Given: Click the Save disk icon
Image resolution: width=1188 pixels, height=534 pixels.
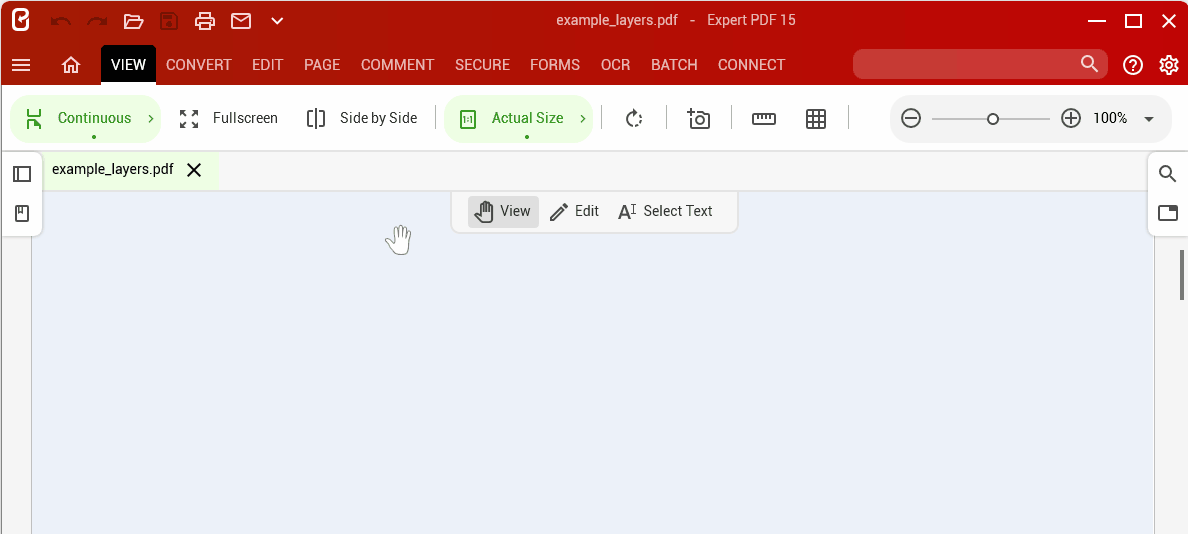Looking at the screenshot, I should (x=169, y=21).
